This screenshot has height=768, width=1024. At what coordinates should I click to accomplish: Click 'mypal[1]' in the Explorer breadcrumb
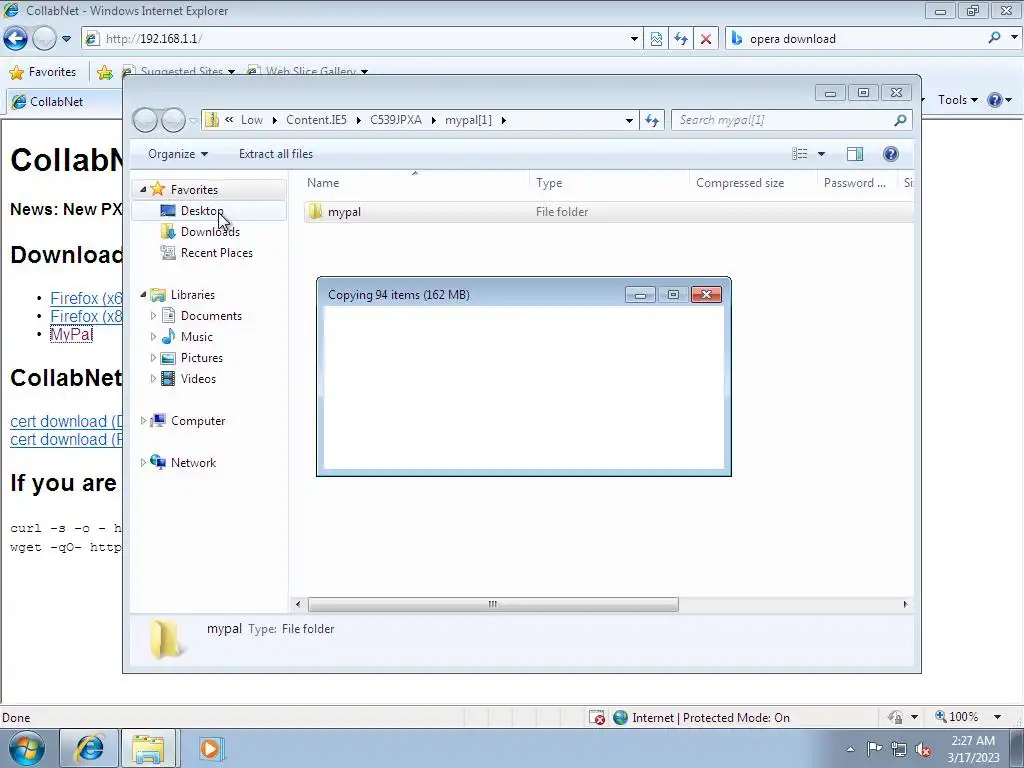point(468,120)
